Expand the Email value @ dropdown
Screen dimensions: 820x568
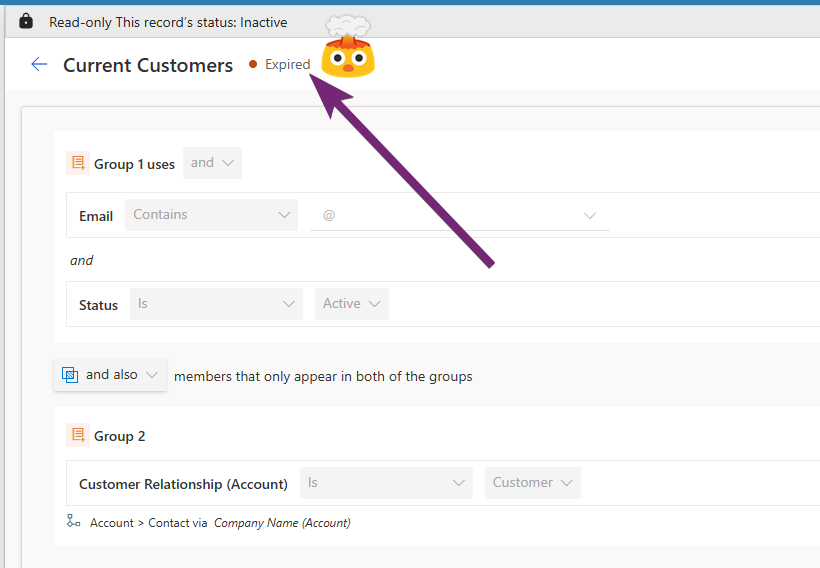click(460, 215)
